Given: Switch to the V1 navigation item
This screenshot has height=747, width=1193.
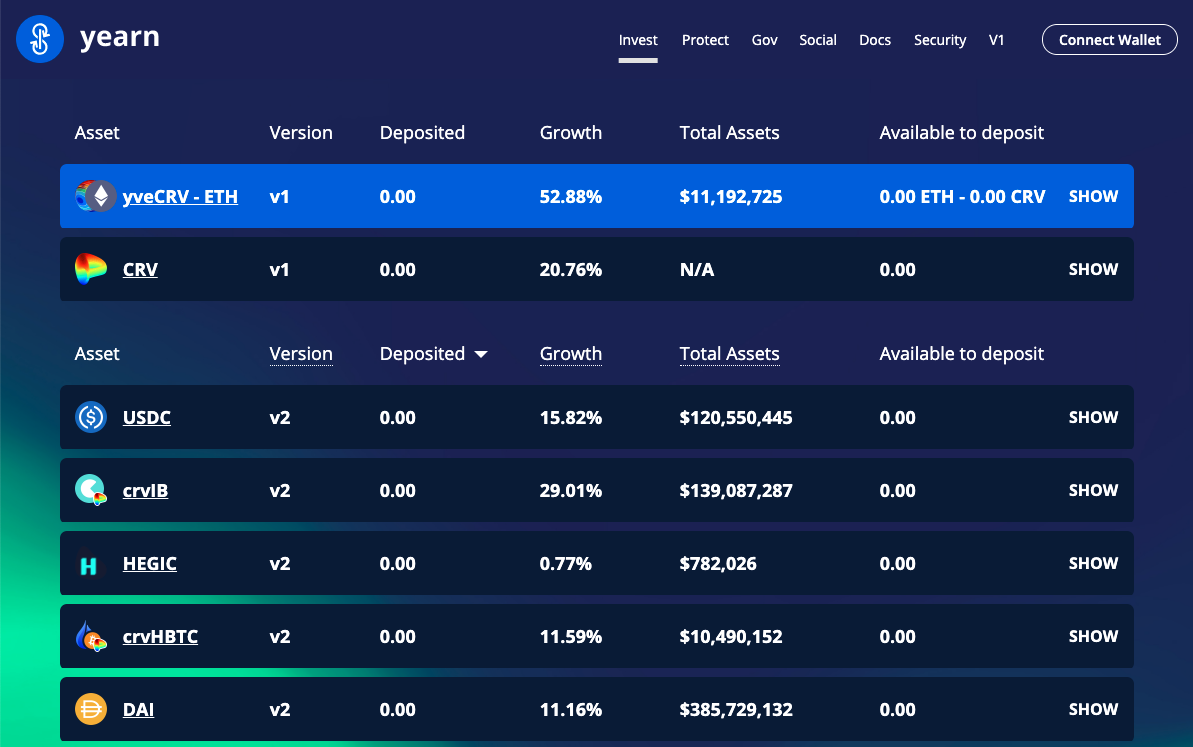Looking at the screenshot, I should click(996, 40).
